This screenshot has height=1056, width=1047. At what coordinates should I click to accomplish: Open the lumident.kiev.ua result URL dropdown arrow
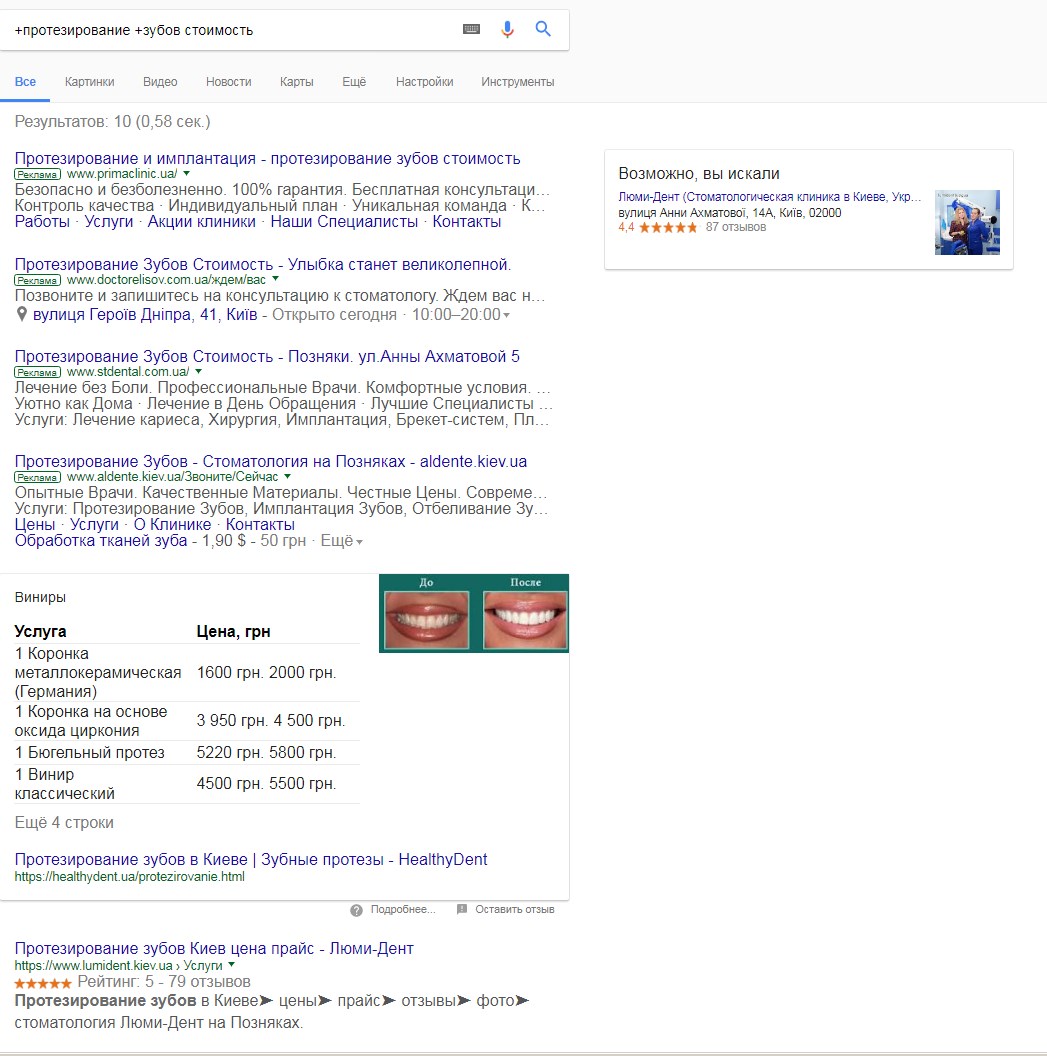tap(231, 965)
